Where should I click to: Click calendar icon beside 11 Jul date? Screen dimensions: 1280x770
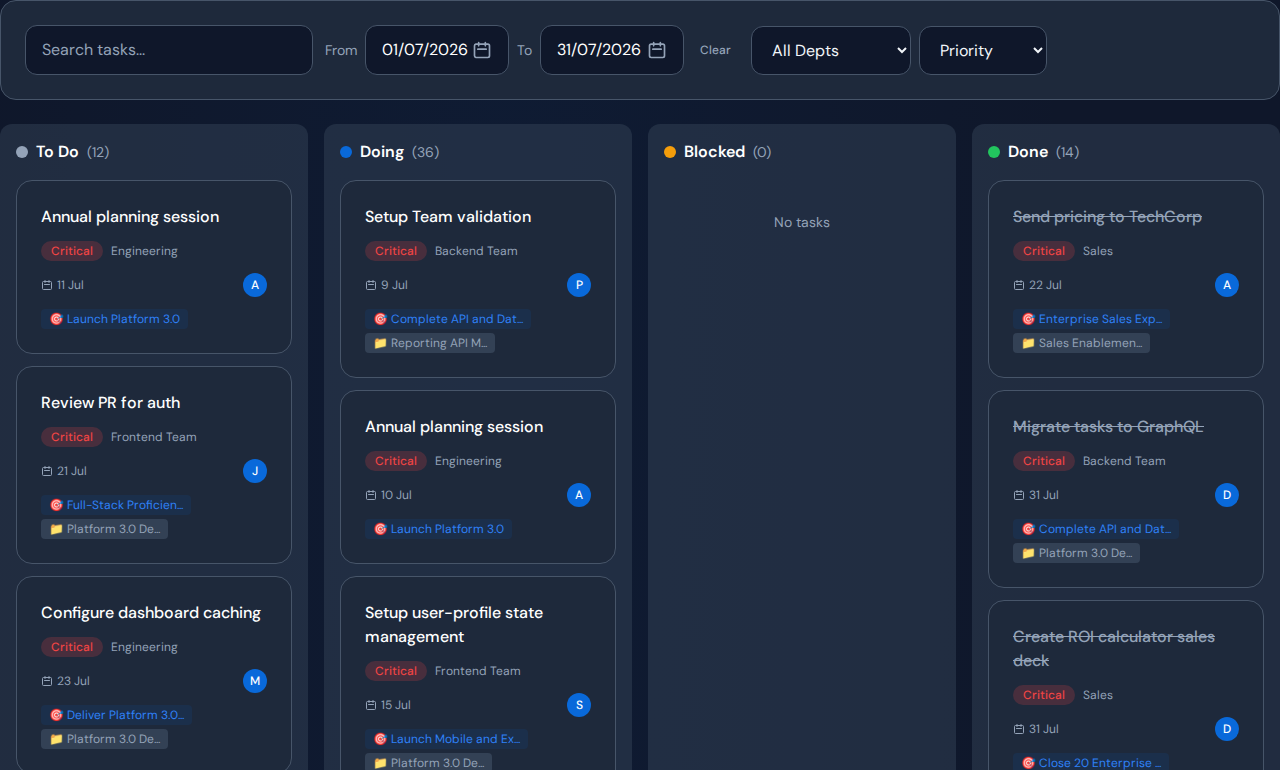[47, 285]
